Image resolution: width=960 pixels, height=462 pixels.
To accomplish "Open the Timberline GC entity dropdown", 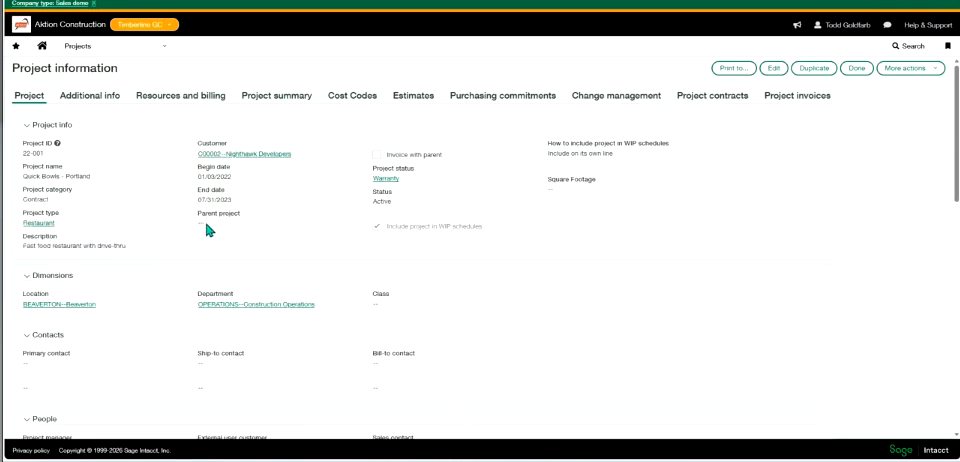I will (144, 24).
